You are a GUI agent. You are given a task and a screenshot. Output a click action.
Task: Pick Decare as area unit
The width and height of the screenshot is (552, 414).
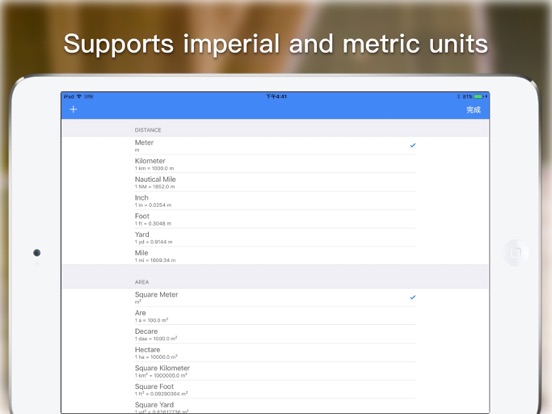coord(275,334)
